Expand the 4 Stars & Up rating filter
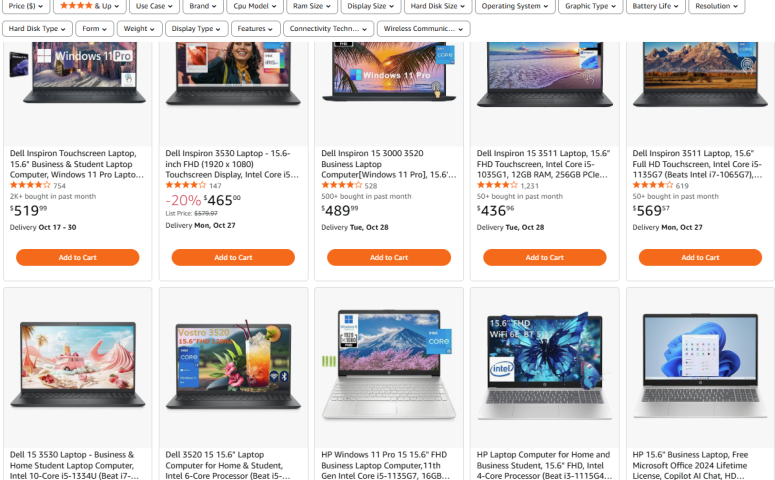Image resolution: width=775 pixels, height=480 pixels. point(89,6)
